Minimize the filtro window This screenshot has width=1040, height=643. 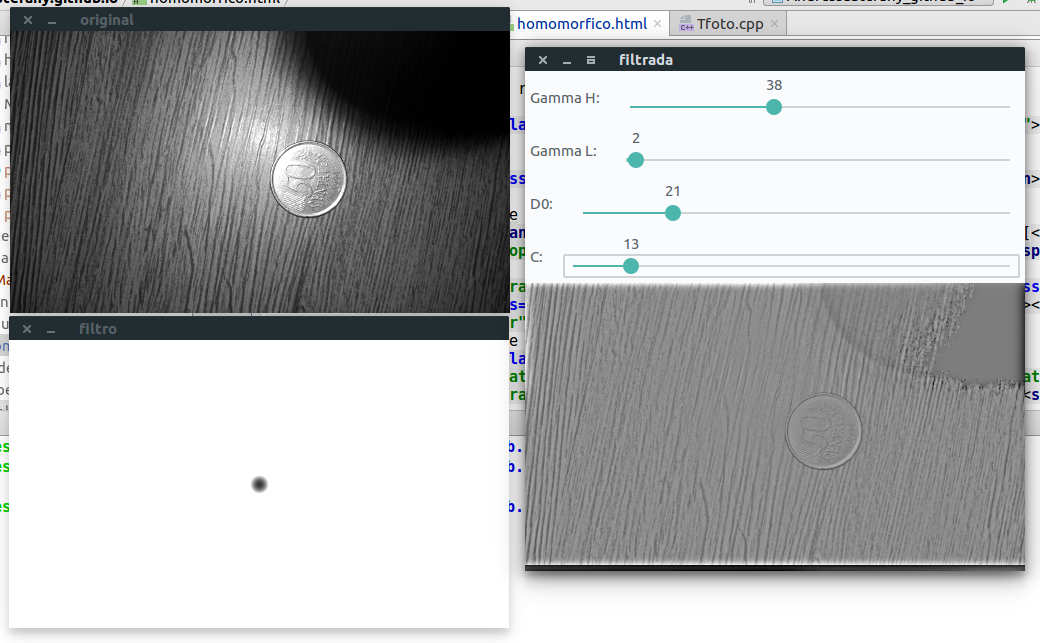pos(52,329)
